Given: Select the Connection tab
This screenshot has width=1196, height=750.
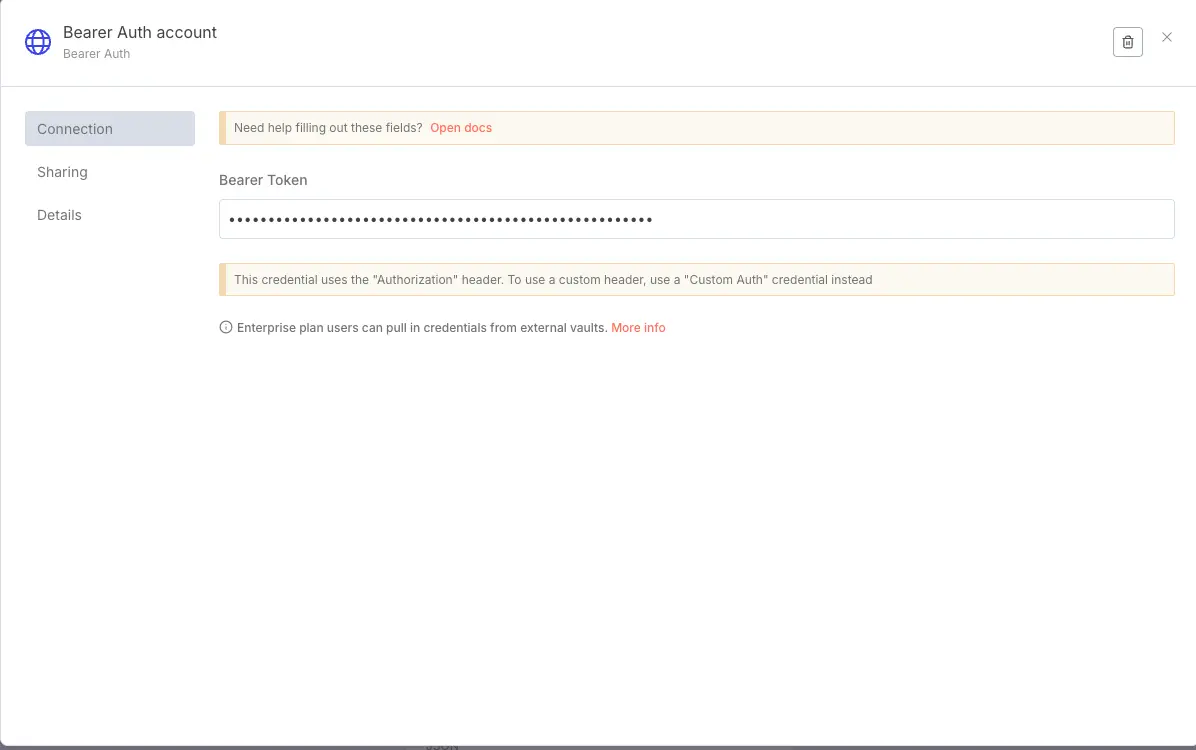Looking at the screenshot, I should [74, 128].
